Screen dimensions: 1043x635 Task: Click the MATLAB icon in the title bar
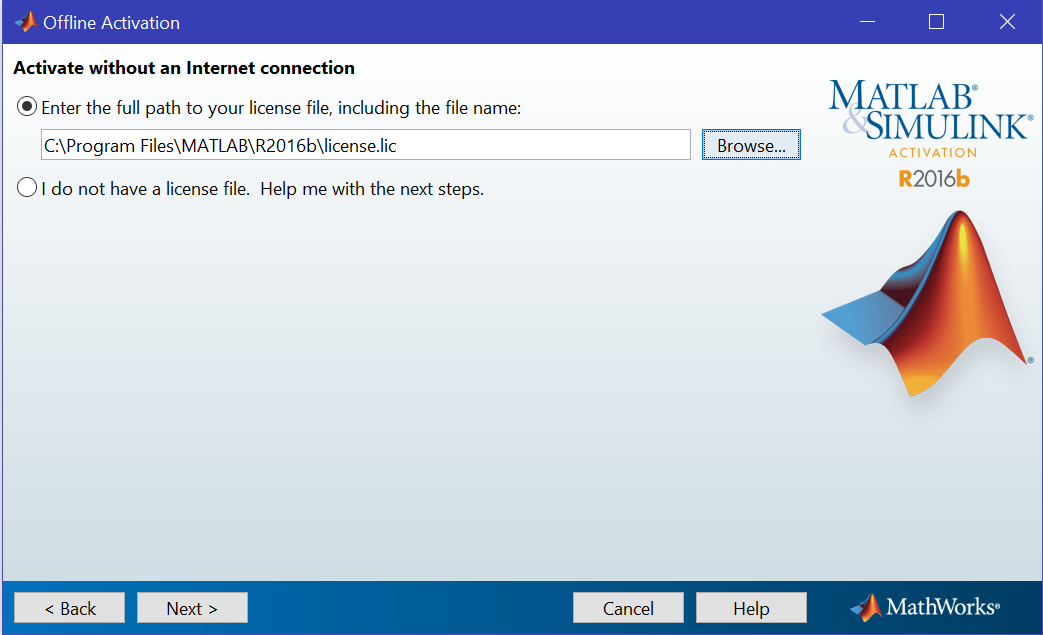(25, 22)
